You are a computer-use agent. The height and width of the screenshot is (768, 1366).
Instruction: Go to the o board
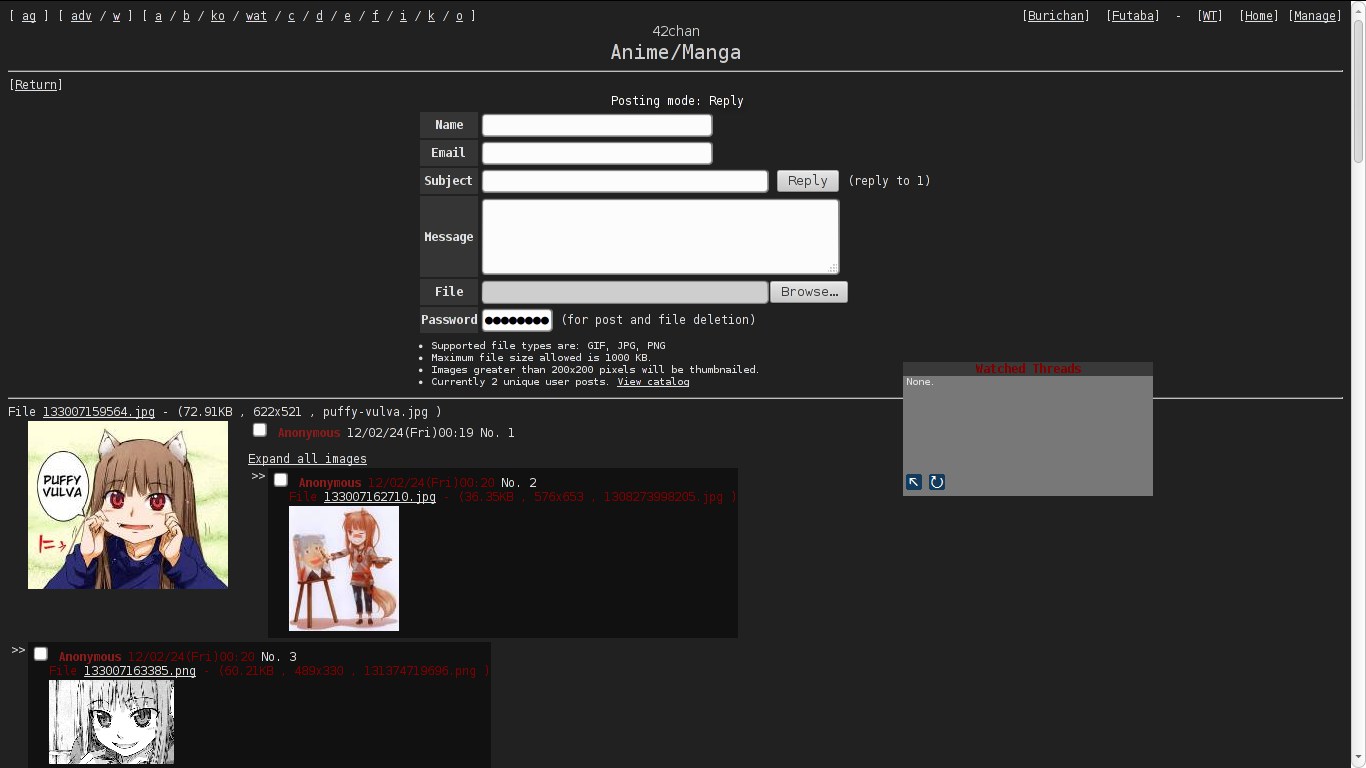click(x=459, y=16)
